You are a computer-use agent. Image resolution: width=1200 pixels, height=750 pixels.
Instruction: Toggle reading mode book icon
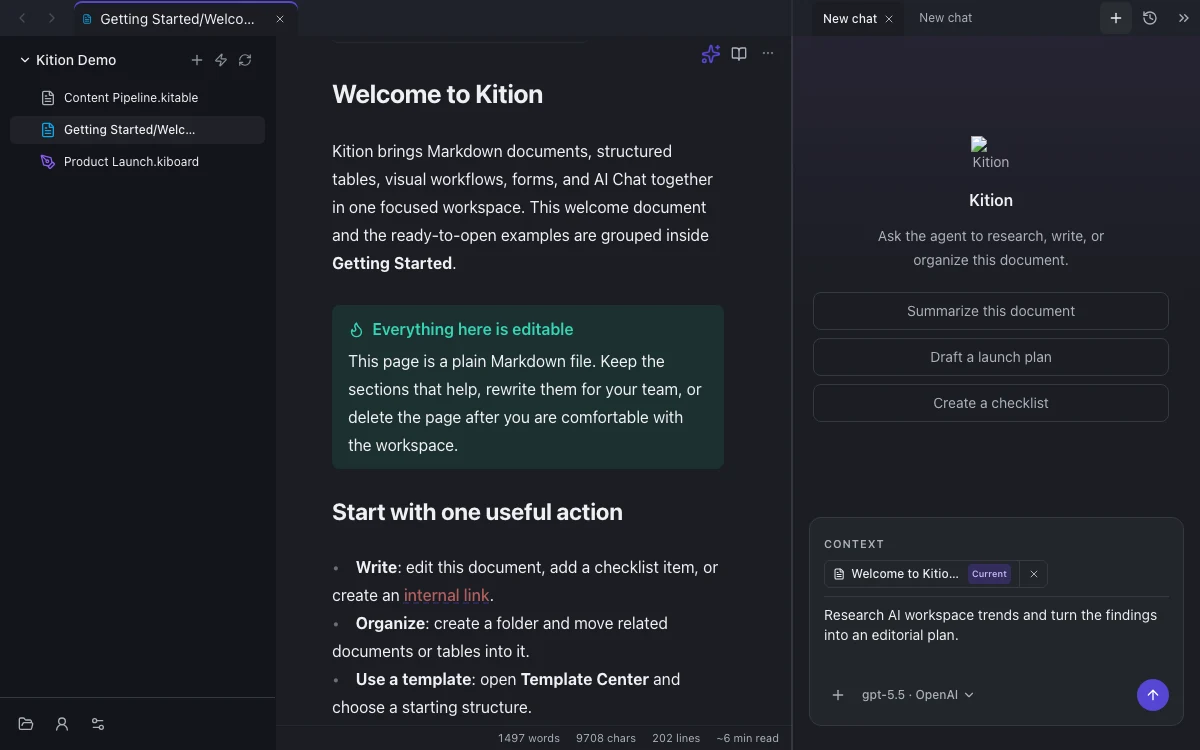pos(739,54)
